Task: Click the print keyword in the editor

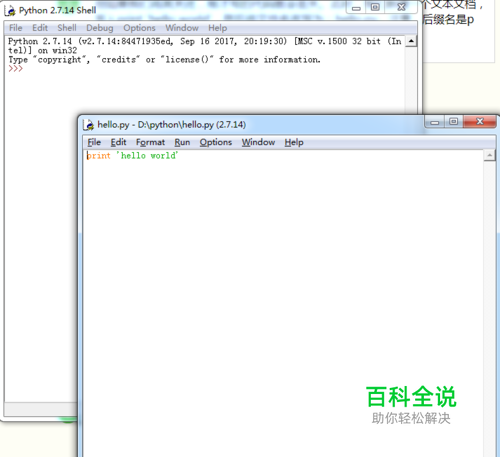Action: point(98,156)
